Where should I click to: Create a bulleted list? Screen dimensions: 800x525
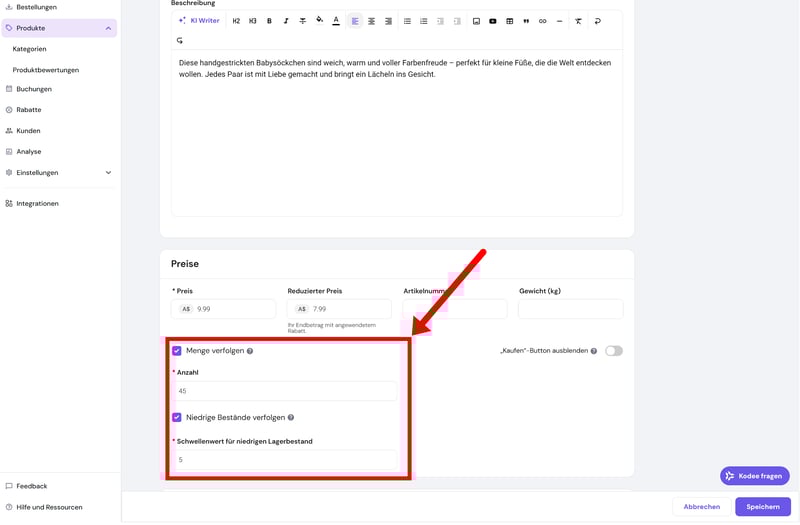[407, 21]
